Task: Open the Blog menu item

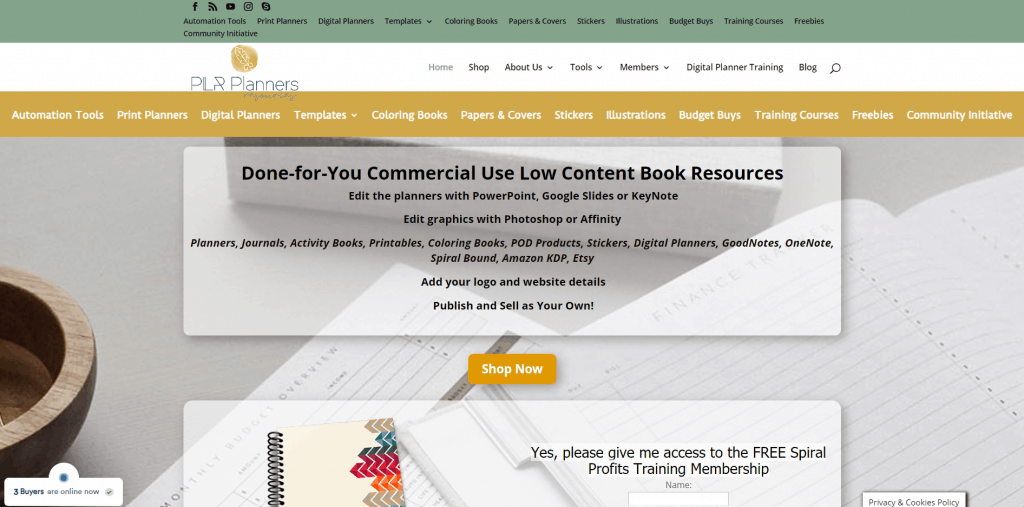Action: click(x=808, y=67)
